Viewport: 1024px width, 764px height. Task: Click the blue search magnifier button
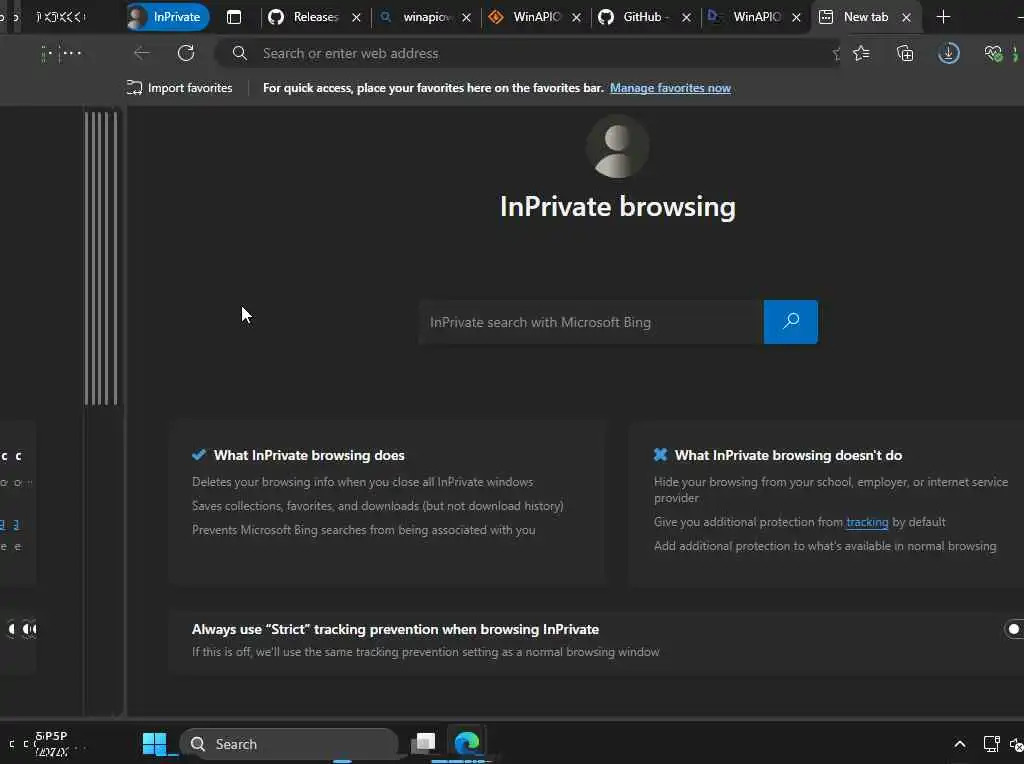(x=790, y=322)
